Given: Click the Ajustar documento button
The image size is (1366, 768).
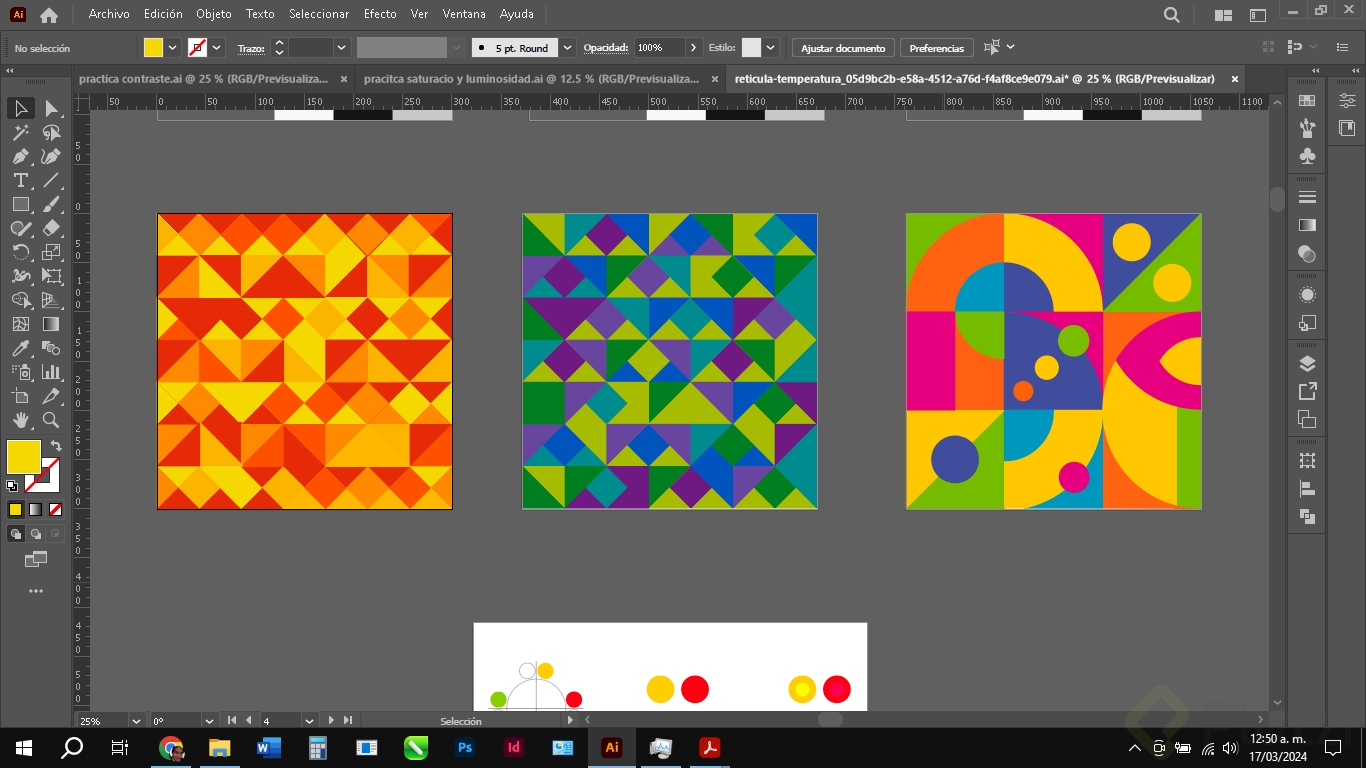Looking at the screenshot, I should [843, 48].
